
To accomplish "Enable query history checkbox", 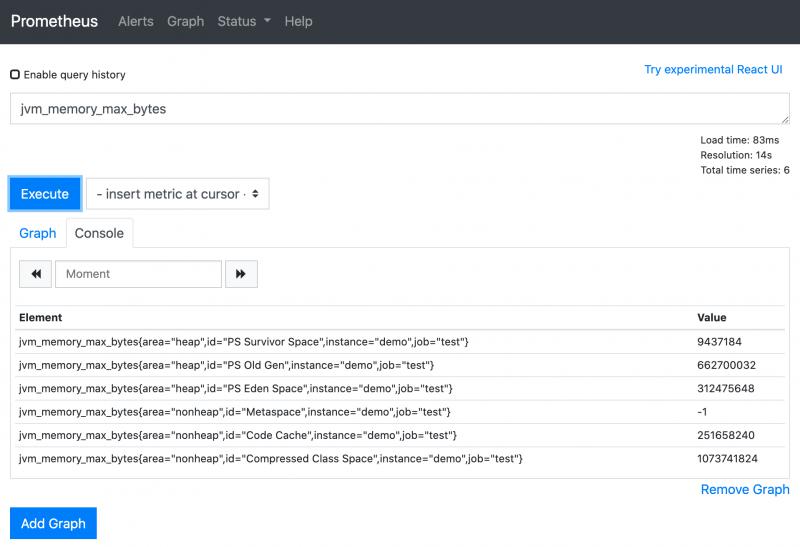I will coord(15,74).
